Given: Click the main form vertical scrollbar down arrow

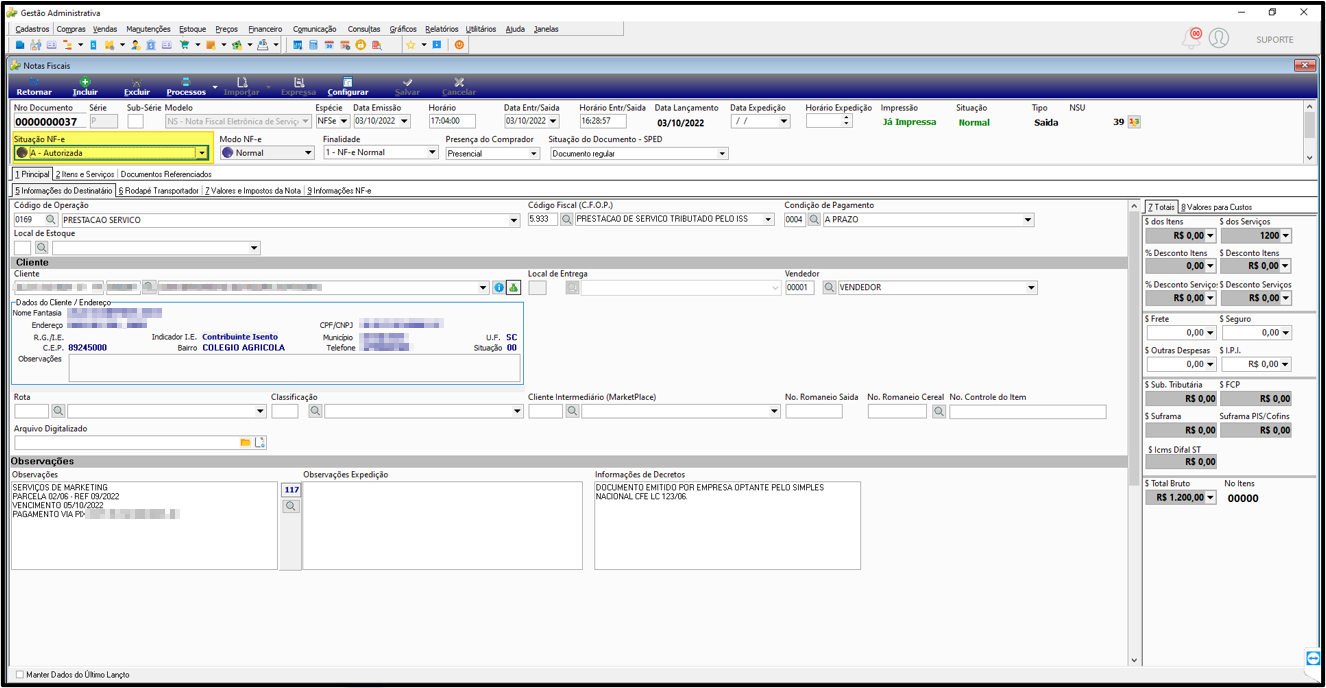Looking at the screenshot, I should tap(1133, 660).
